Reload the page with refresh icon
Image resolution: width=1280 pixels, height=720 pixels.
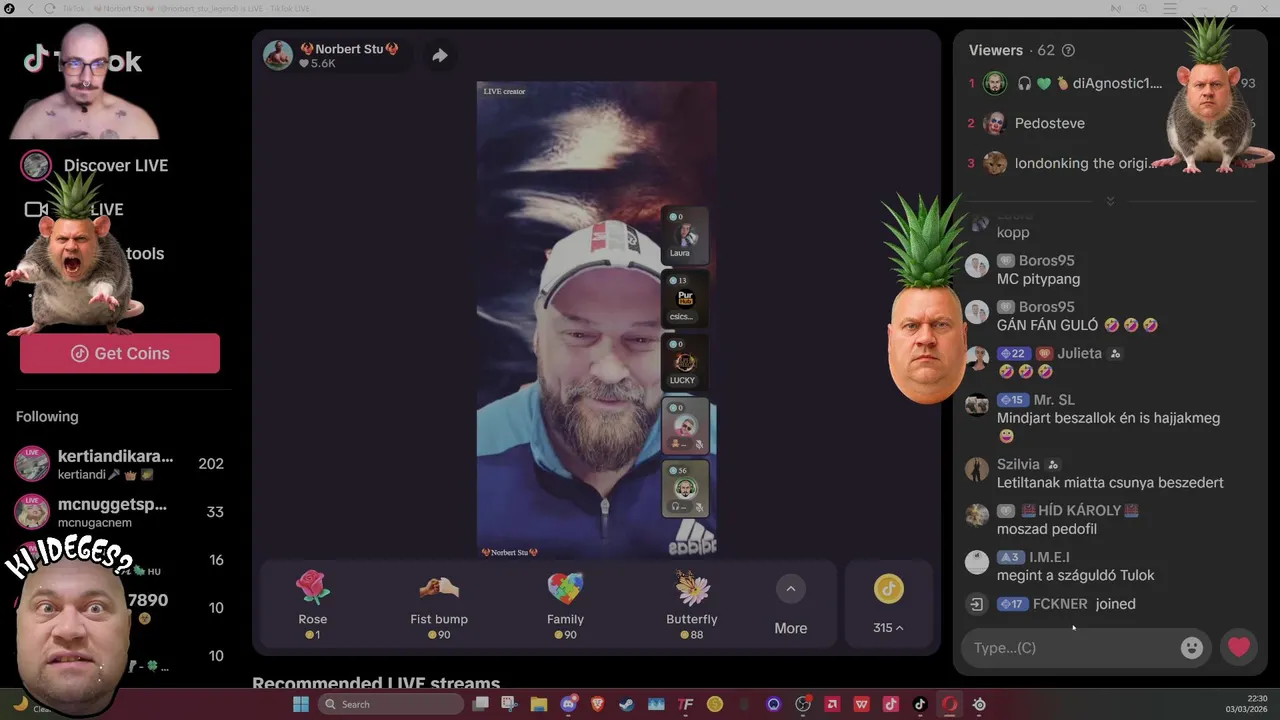(50, 9)
